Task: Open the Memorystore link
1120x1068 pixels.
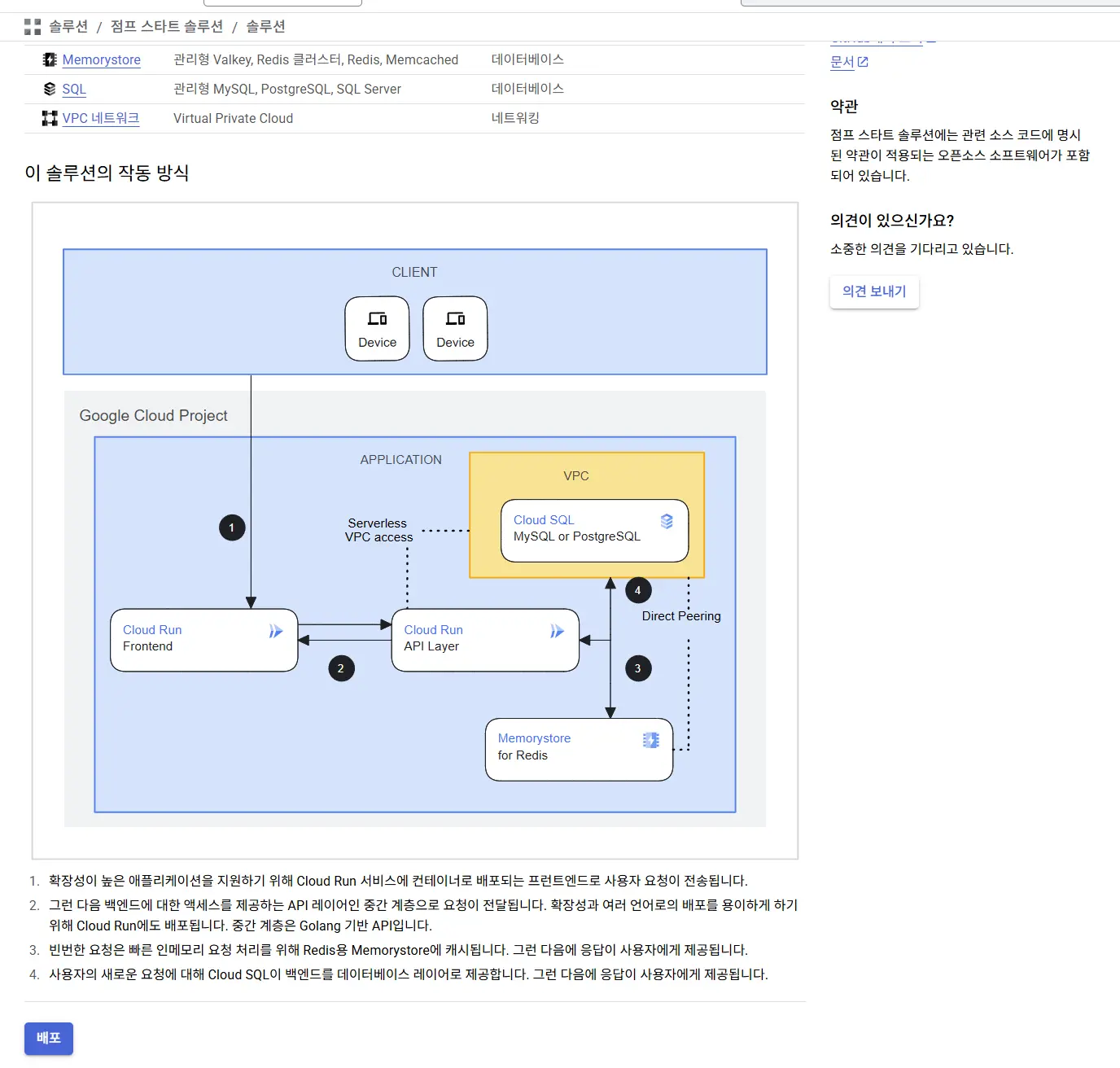Action: (102, 59)
